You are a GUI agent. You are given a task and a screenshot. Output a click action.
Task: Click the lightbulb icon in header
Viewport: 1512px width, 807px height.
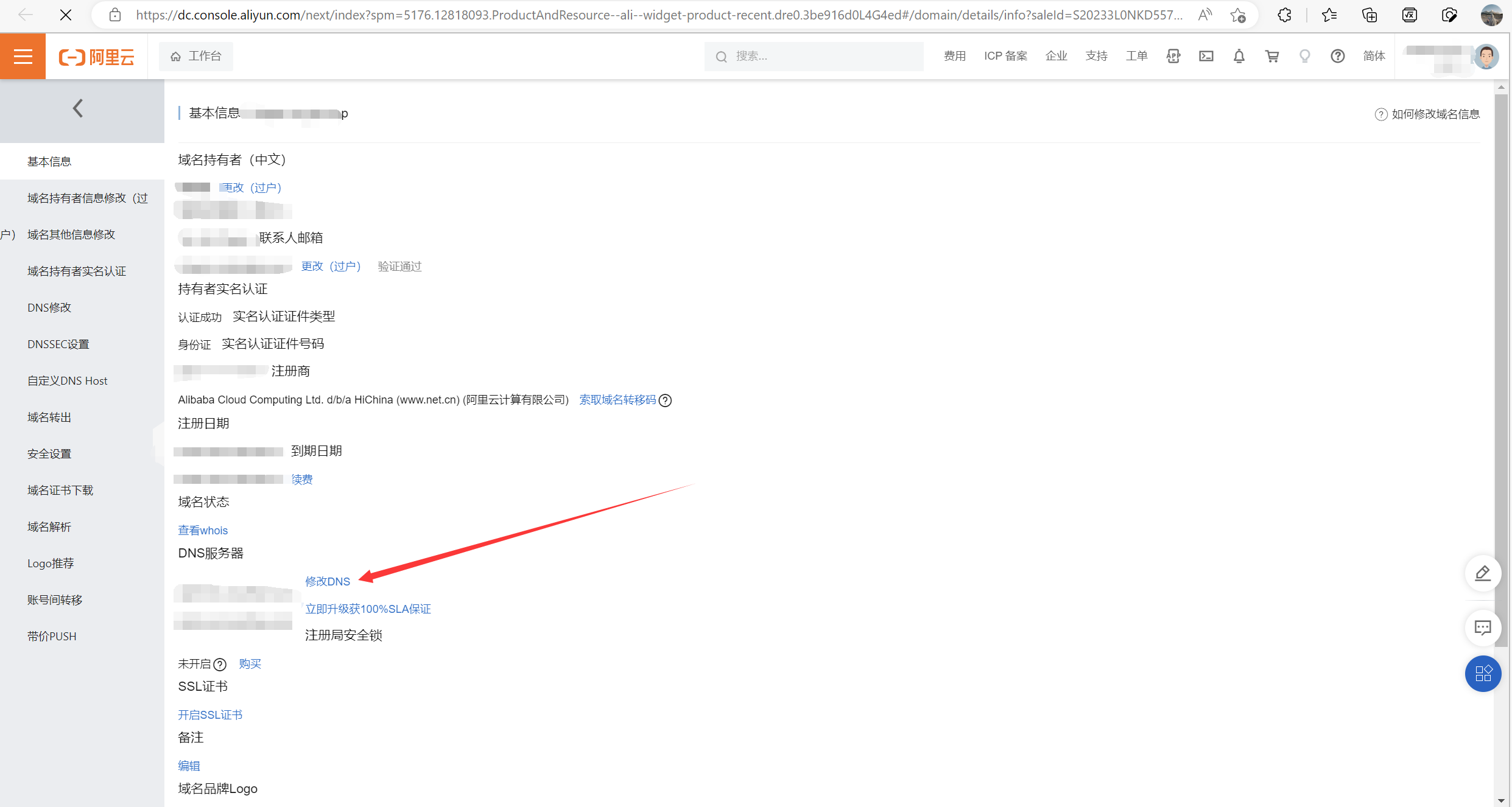[x=1304, y=56]
